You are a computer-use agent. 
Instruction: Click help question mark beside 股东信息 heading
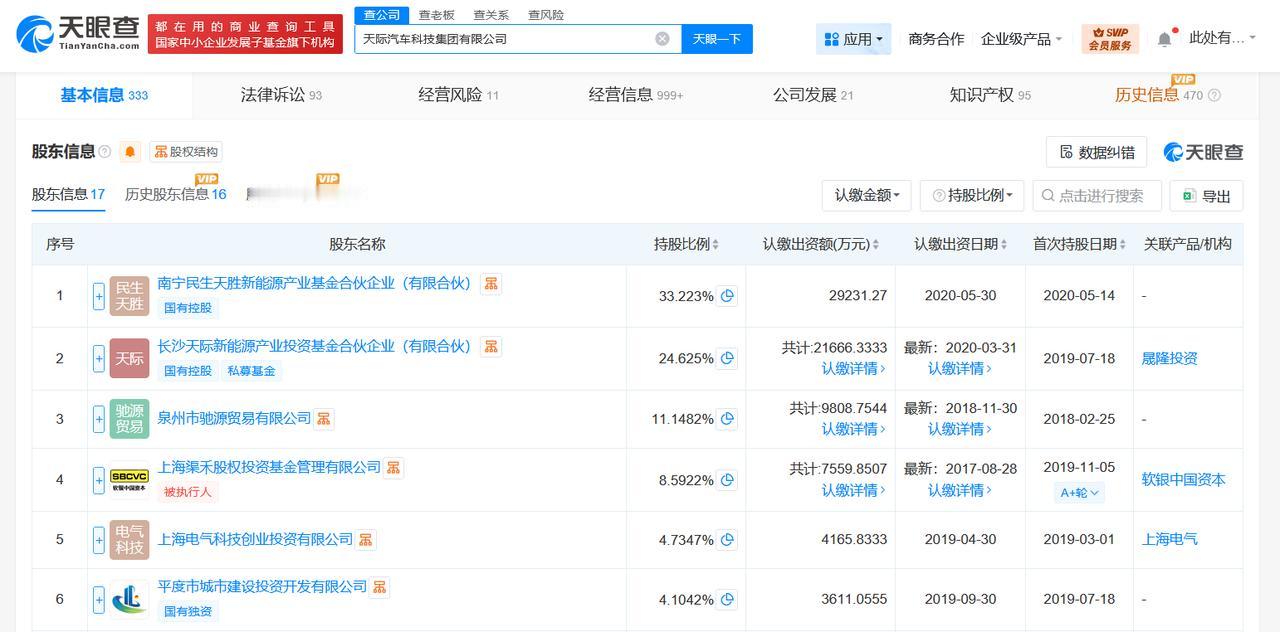[105, 152]
